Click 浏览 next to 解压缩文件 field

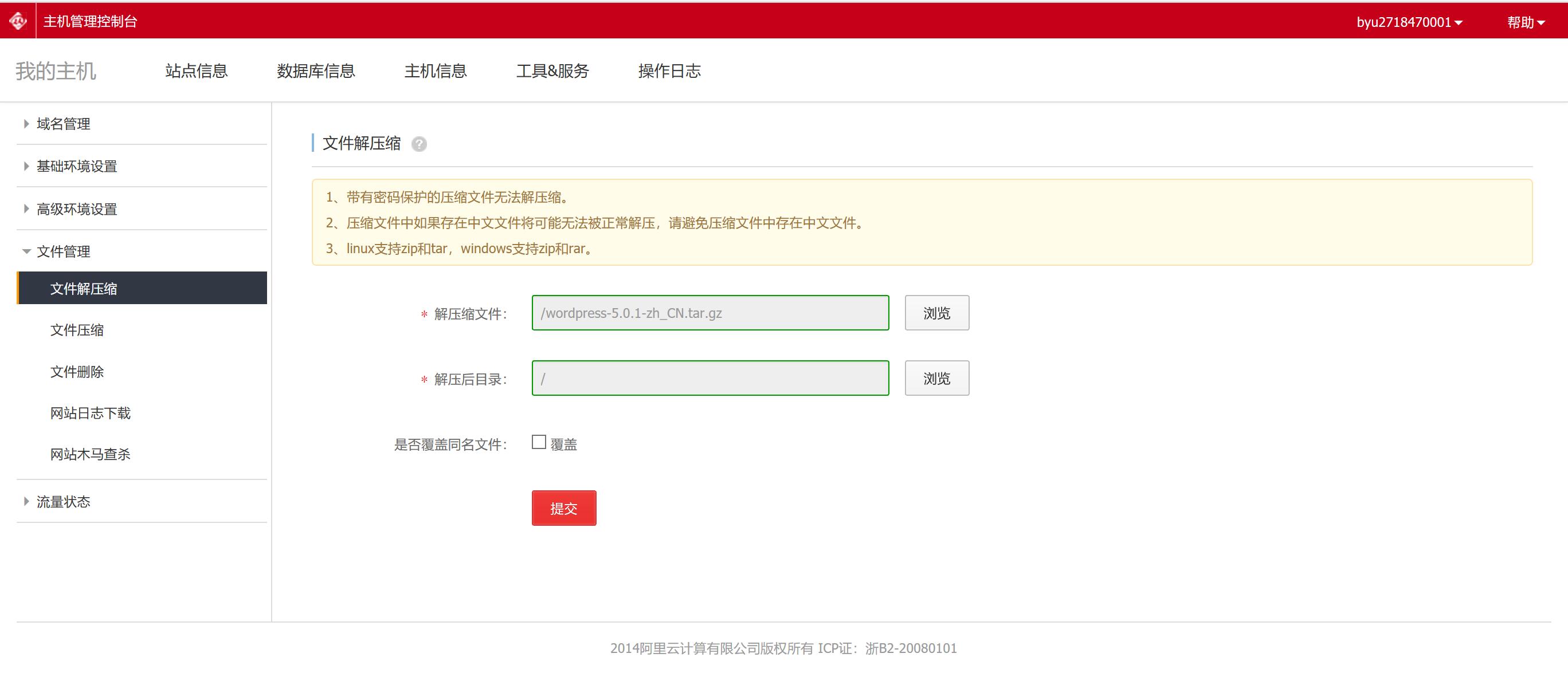(937, 313)
